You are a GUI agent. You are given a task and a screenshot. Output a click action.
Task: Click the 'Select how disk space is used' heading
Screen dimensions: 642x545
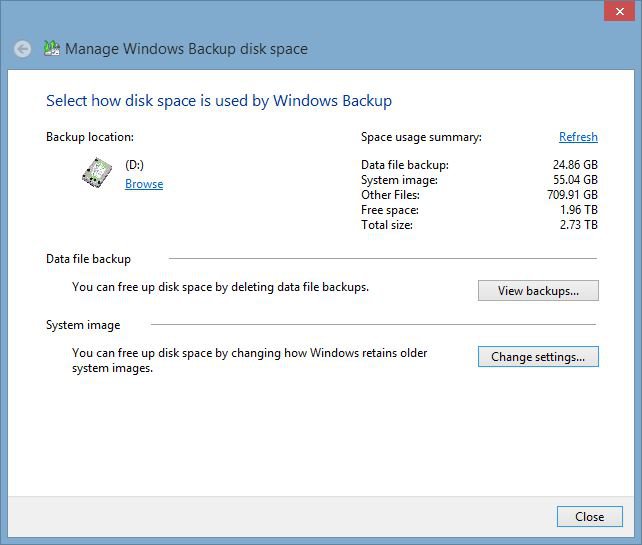219,101
